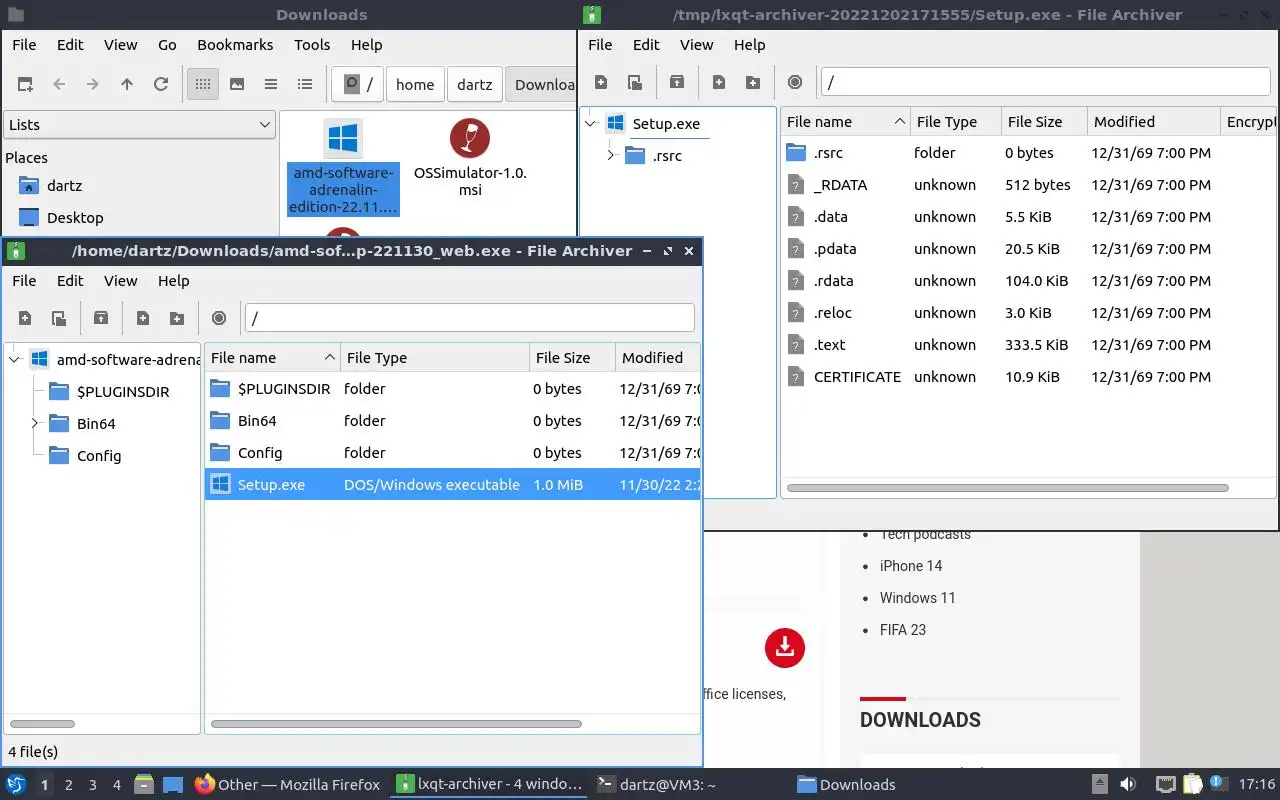Click path field in amd-sof File Archiver

[x=469, y=318]
